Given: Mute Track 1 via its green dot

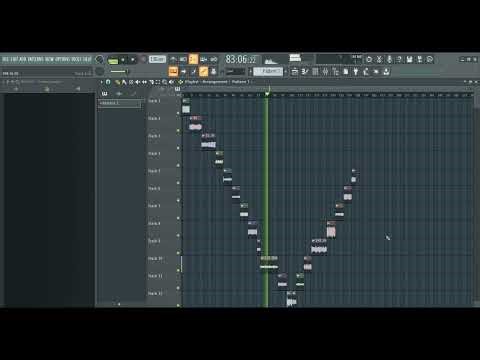Looking at the screenshot, I should pos(178,113).
